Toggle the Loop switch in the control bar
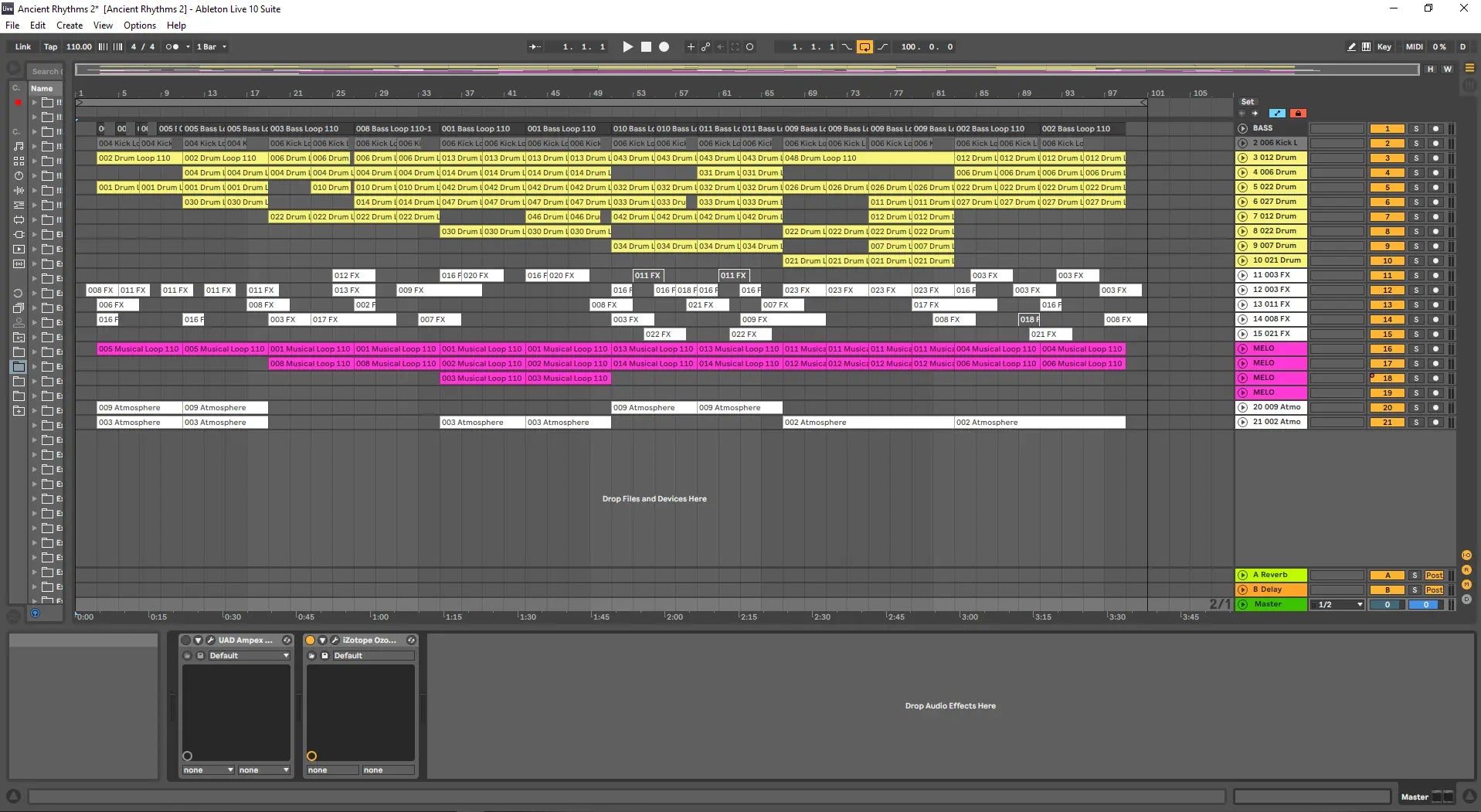Viewport: 1481px width, 812px height. (864, 47)
